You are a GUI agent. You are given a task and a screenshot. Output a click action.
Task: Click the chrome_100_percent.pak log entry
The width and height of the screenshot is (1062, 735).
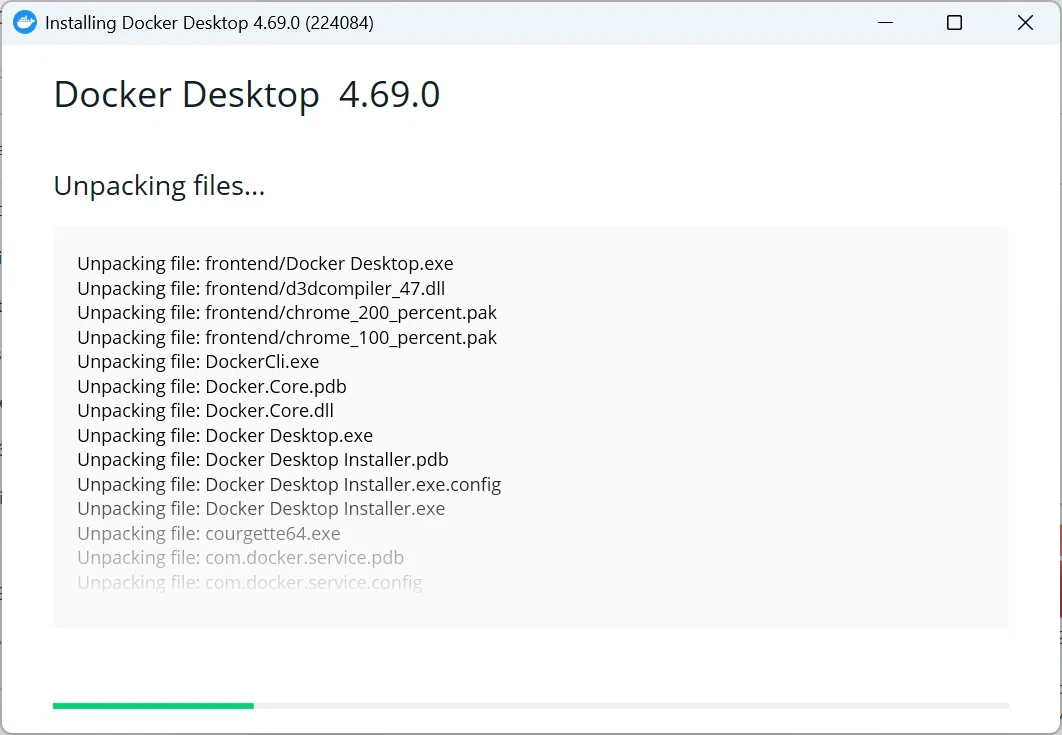coord(287,337)
